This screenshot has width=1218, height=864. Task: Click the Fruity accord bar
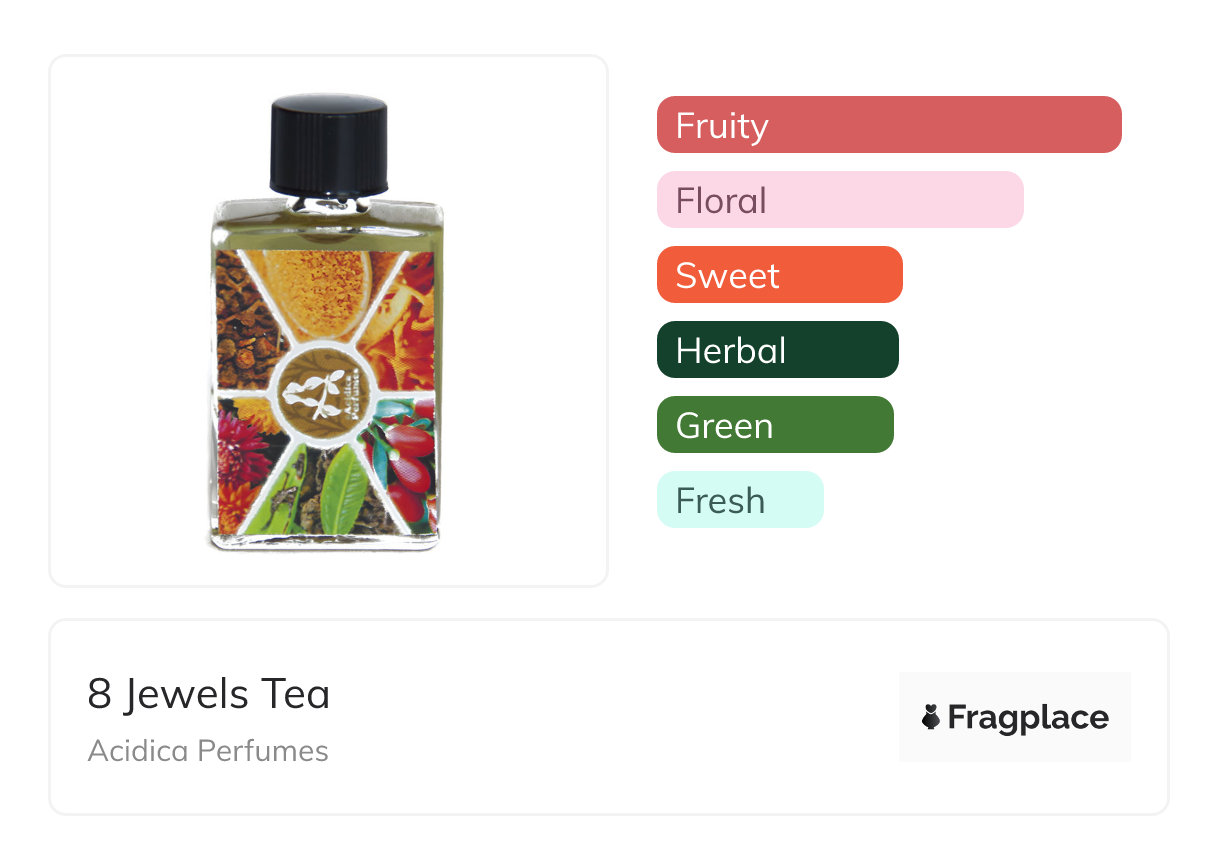click(888, 125)
